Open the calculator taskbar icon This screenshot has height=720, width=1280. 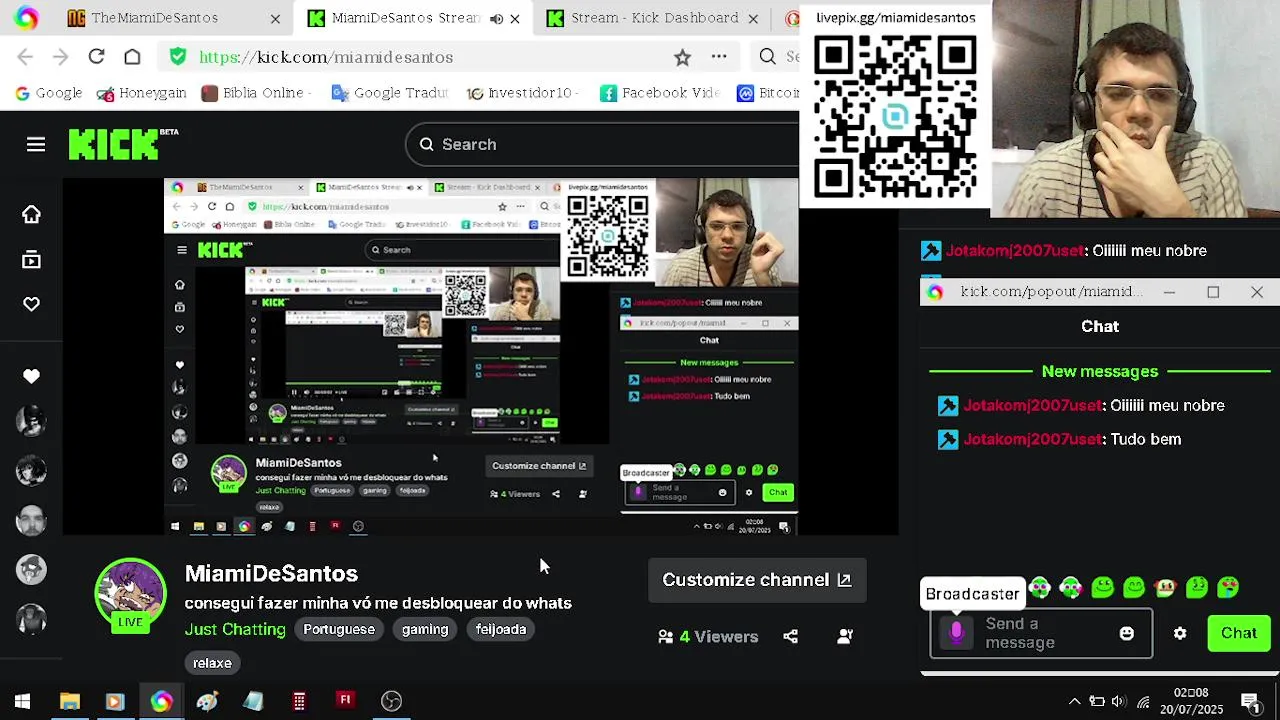click(x=299, y=701)
